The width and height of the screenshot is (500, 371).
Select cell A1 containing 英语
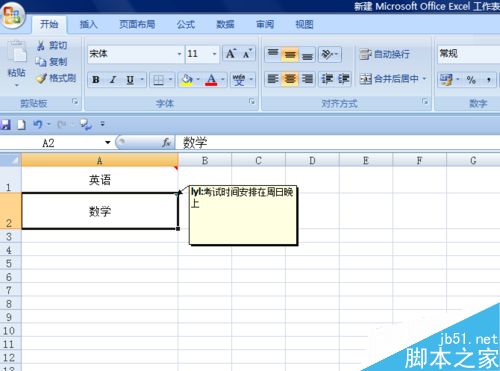click(100, 180)
